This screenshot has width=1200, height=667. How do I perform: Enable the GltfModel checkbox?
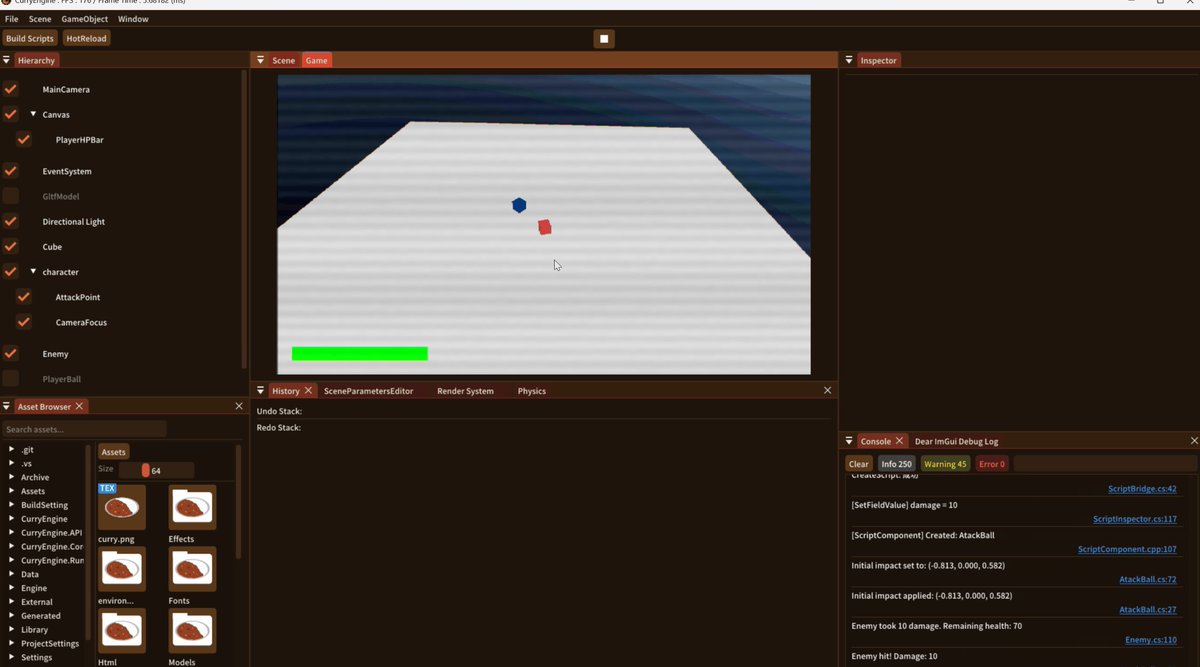click(x=11, y=196)
